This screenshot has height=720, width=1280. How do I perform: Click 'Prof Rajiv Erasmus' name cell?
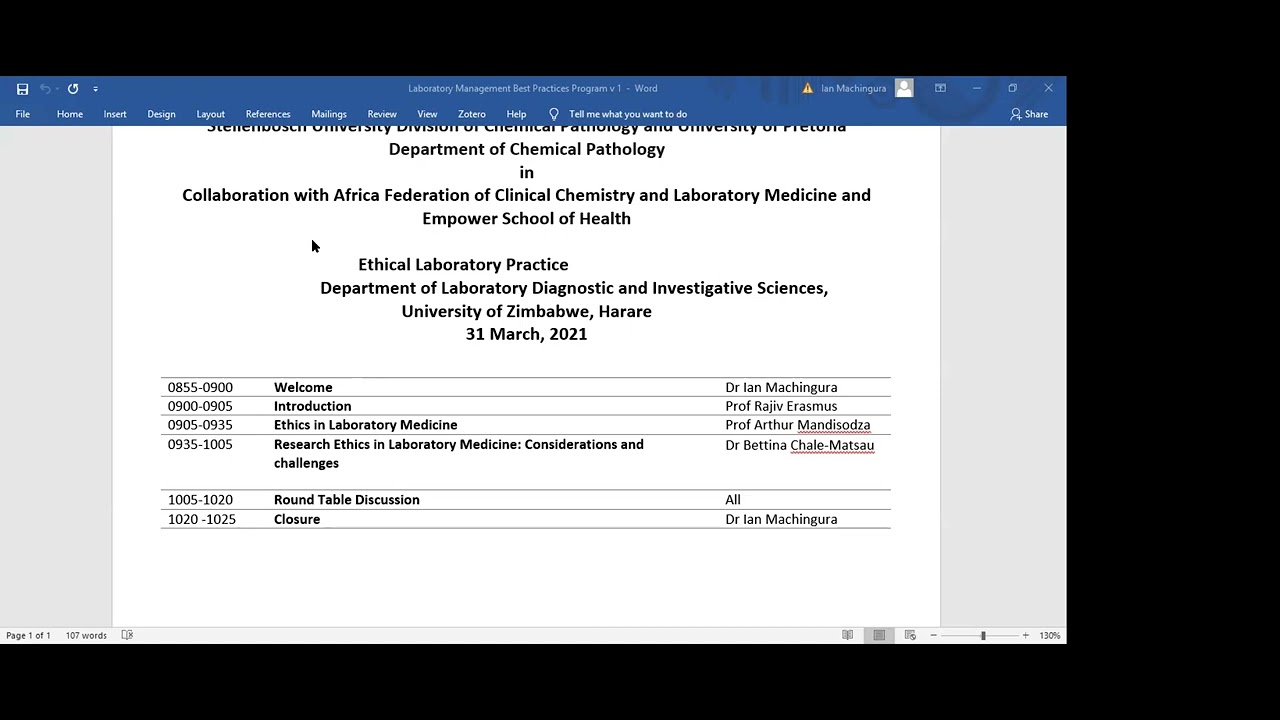pos(781,406)
